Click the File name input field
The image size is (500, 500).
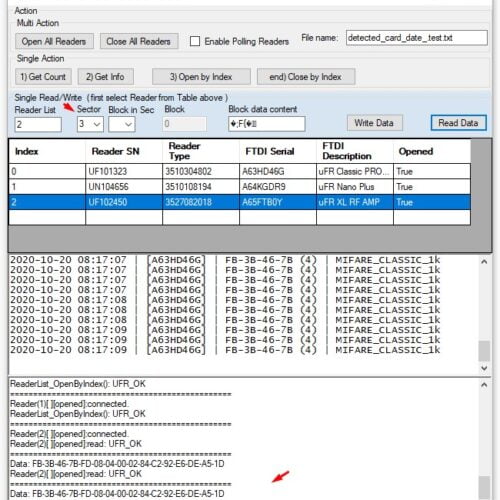[x=417, y=38]
